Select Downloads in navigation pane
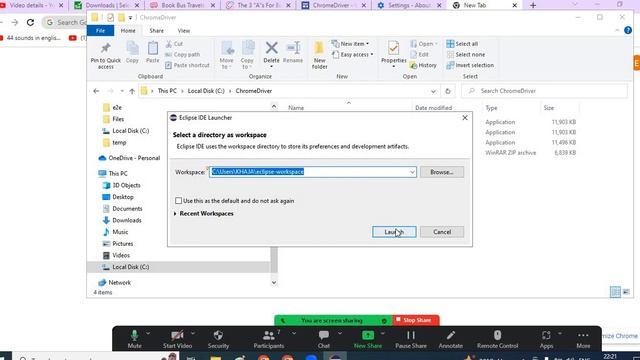 coord(127,220)
